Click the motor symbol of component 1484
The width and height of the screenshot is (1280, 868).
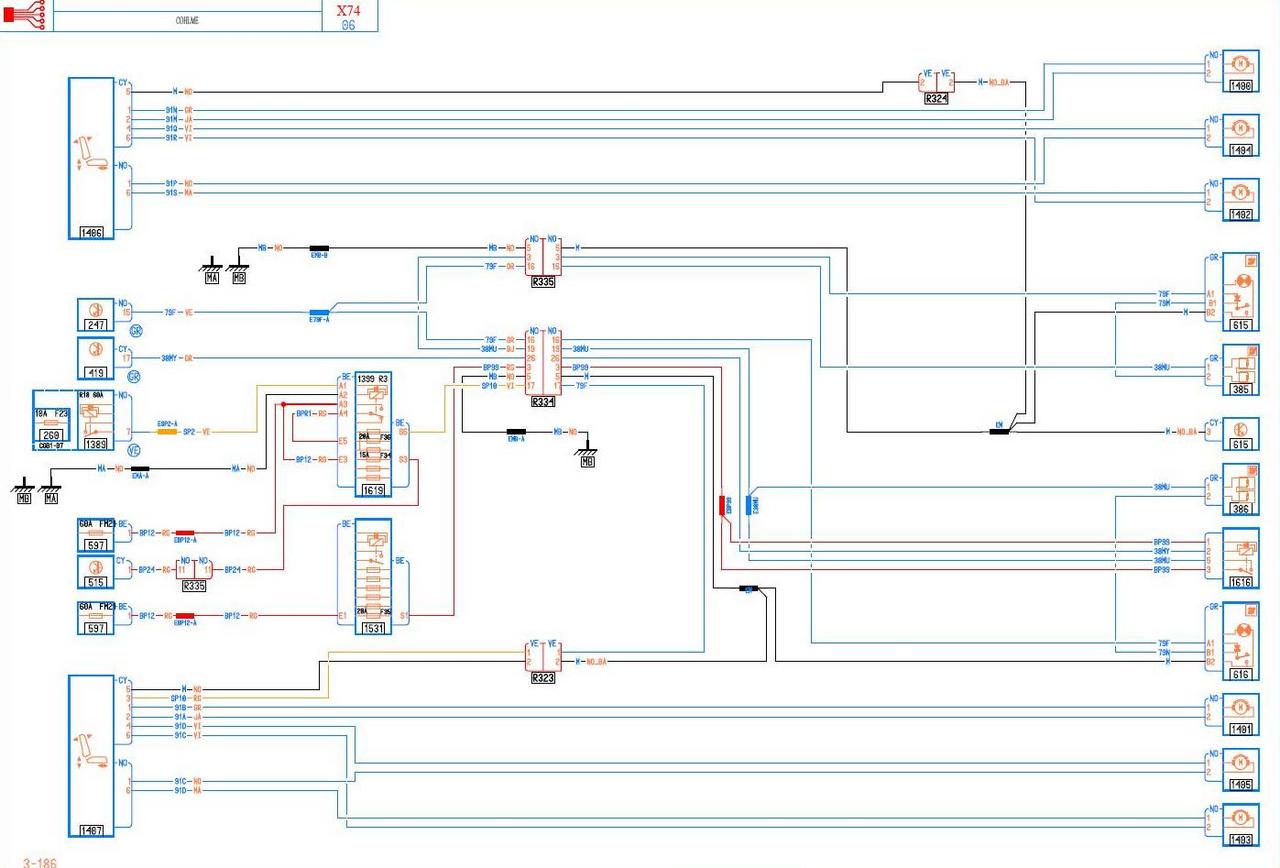point(1240,128)
